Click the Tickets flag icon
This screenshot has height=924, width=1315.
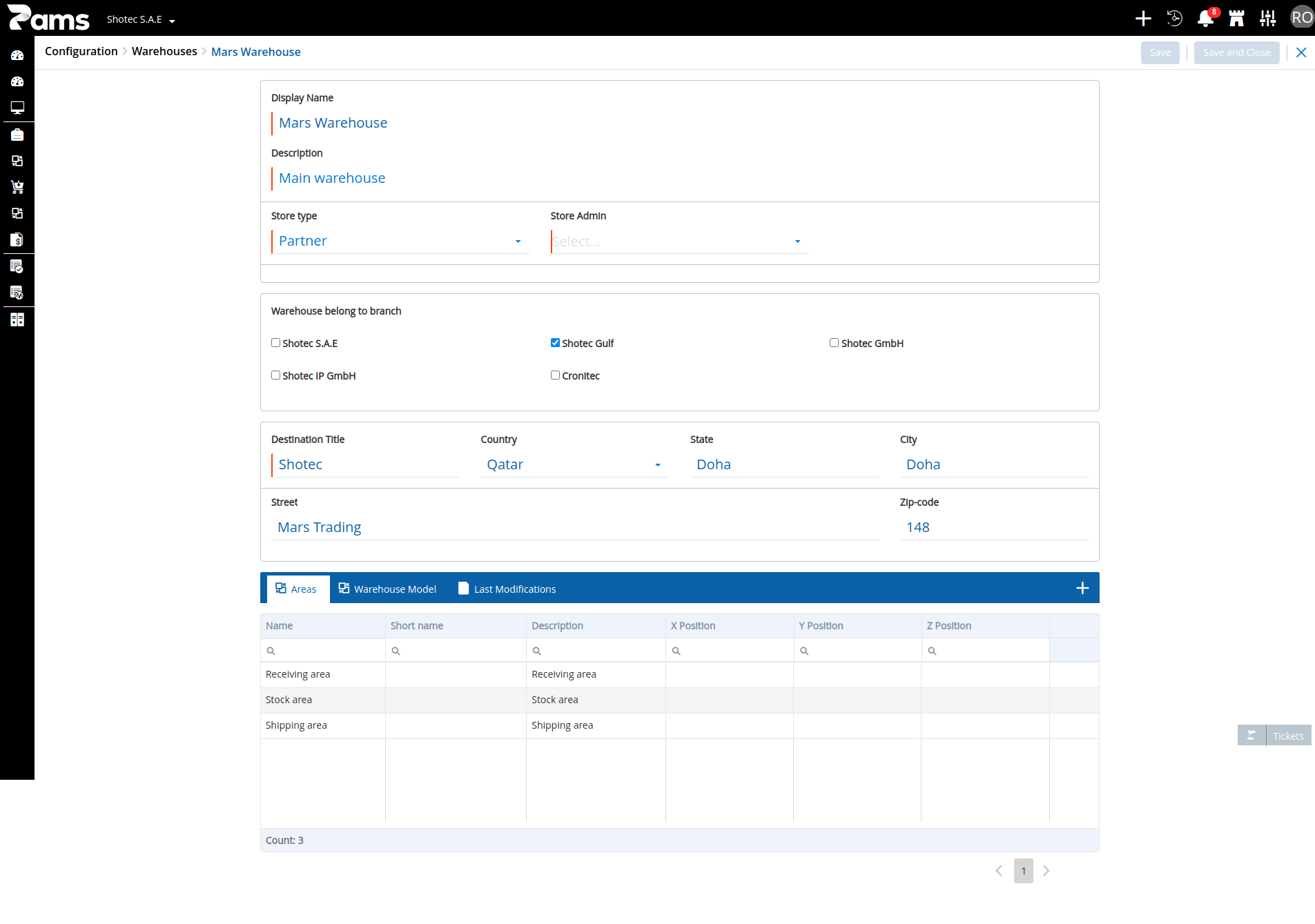click(x=1251, y=736)
